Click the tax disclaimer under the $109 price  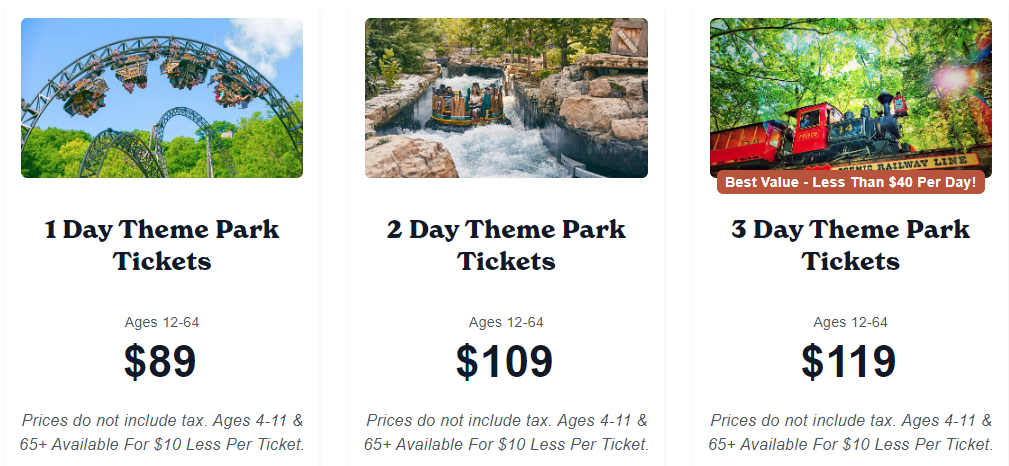(506, 432)
